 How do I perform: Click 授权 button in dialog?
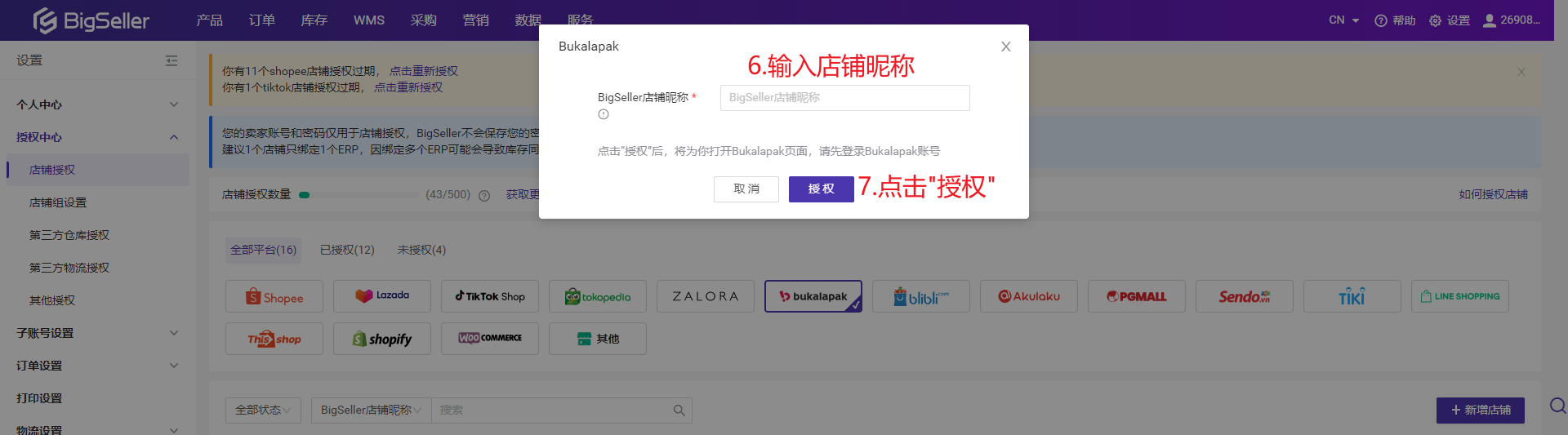click(822, 189)
